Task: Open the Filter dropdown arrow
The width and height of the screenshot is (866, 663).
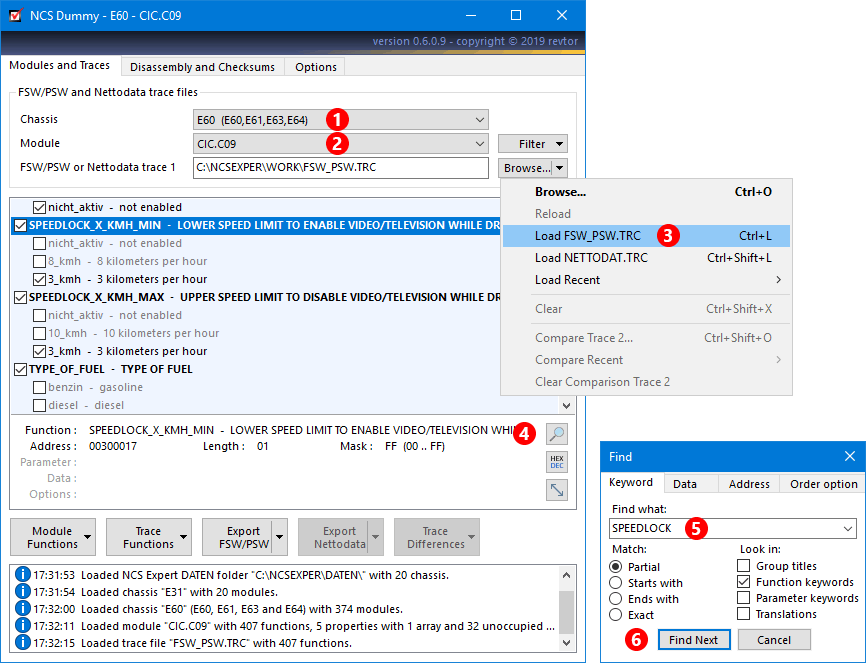Action: pyautogui.click(x=559, y=144)
